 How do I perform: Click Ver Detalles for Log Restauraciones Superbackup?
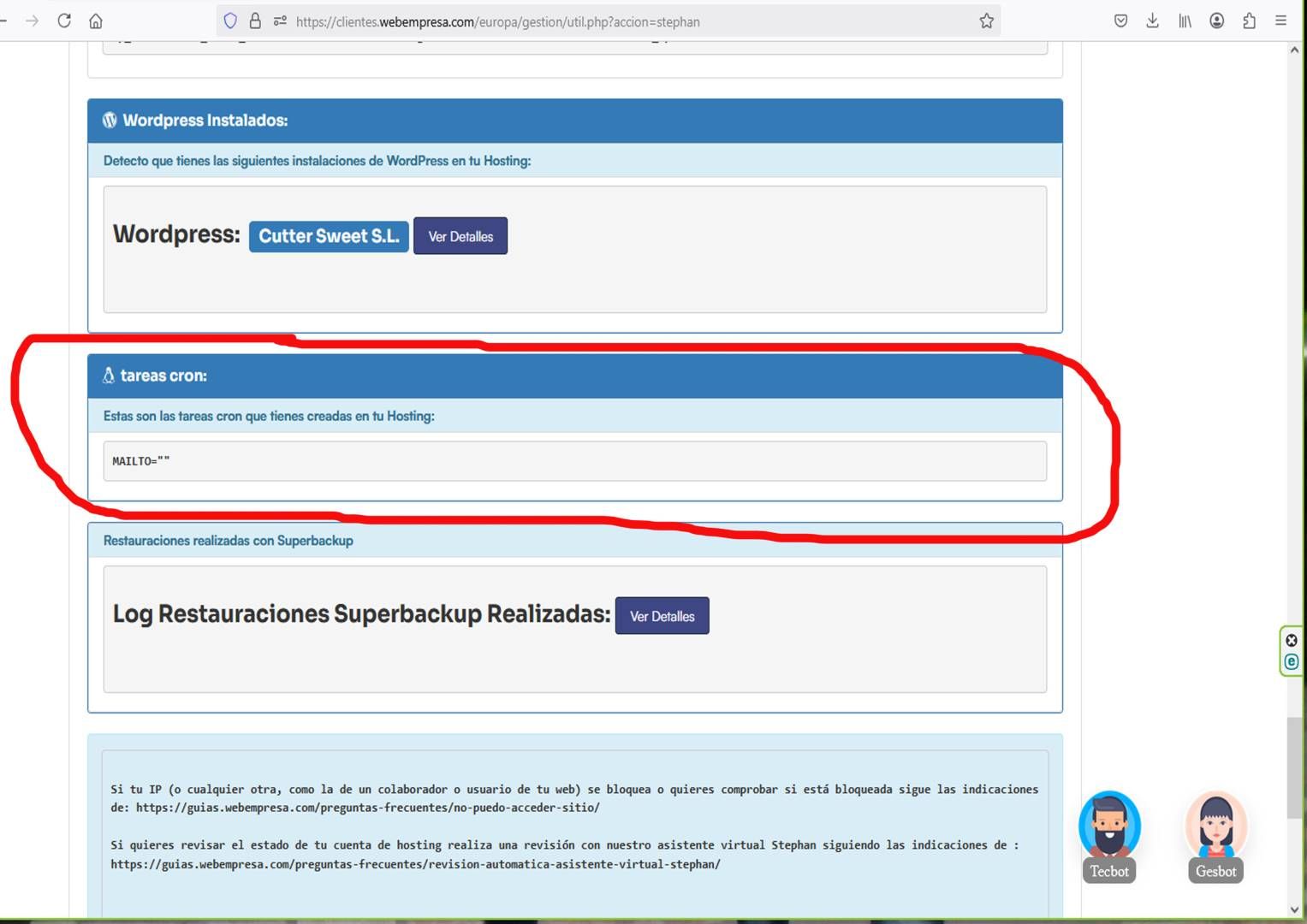pyautogui.click(x=662, y=616)
